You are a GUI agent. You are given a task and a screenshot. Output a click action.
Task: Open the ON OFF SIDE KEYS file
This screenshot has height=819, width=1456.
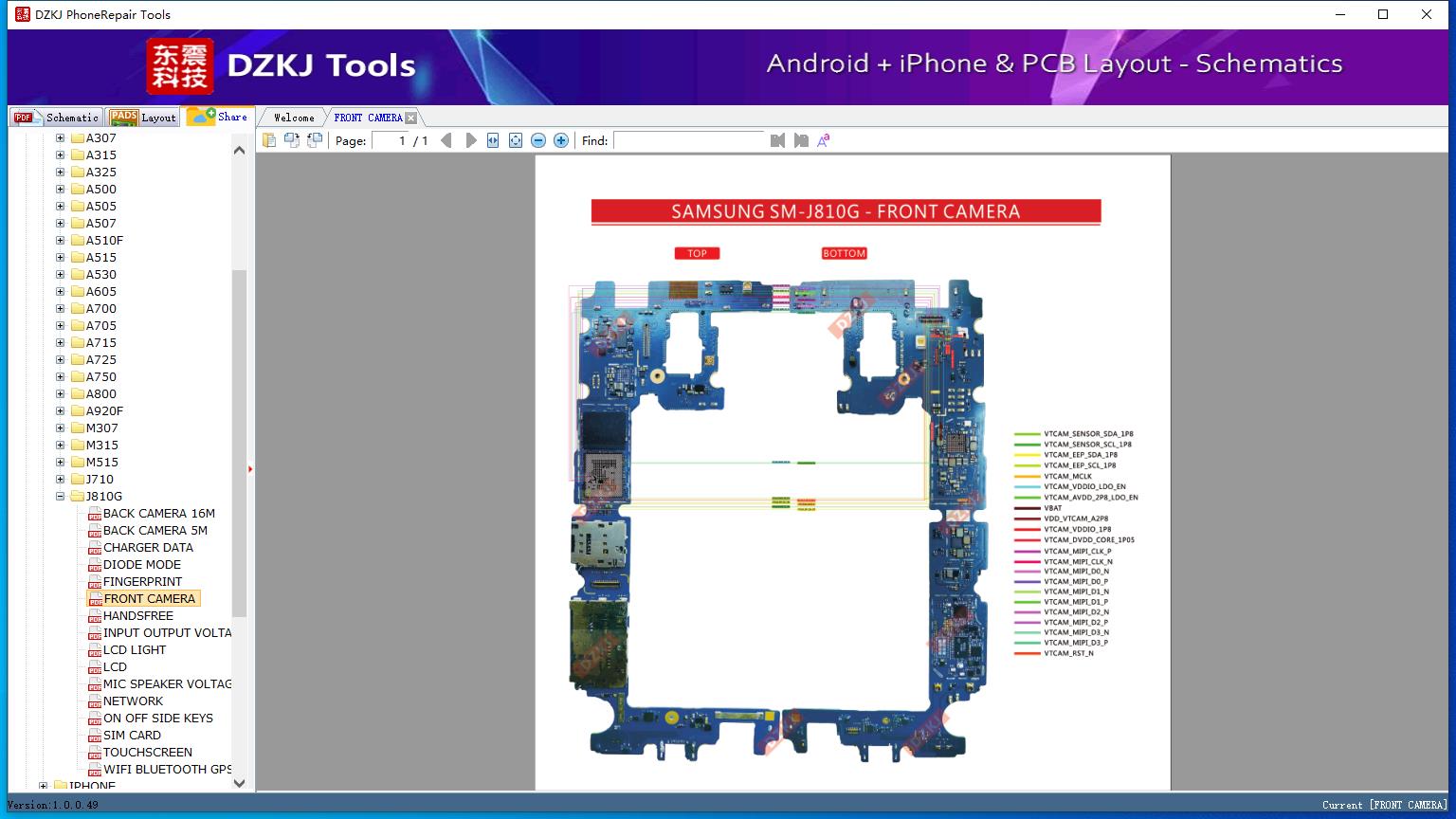tap(158, 719)
